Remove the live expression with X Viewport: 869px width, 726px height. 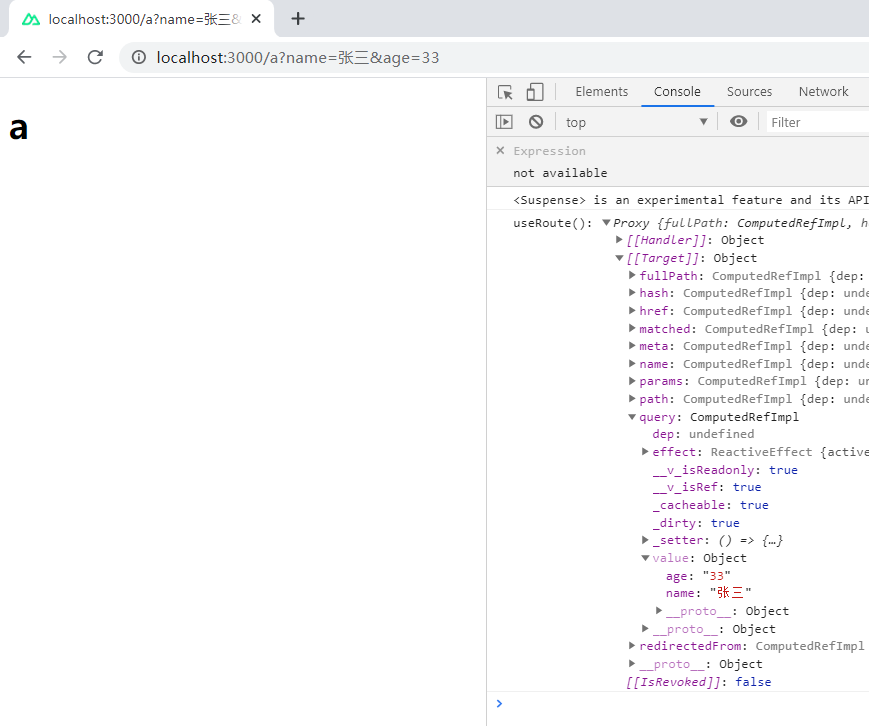pos(501,151)
